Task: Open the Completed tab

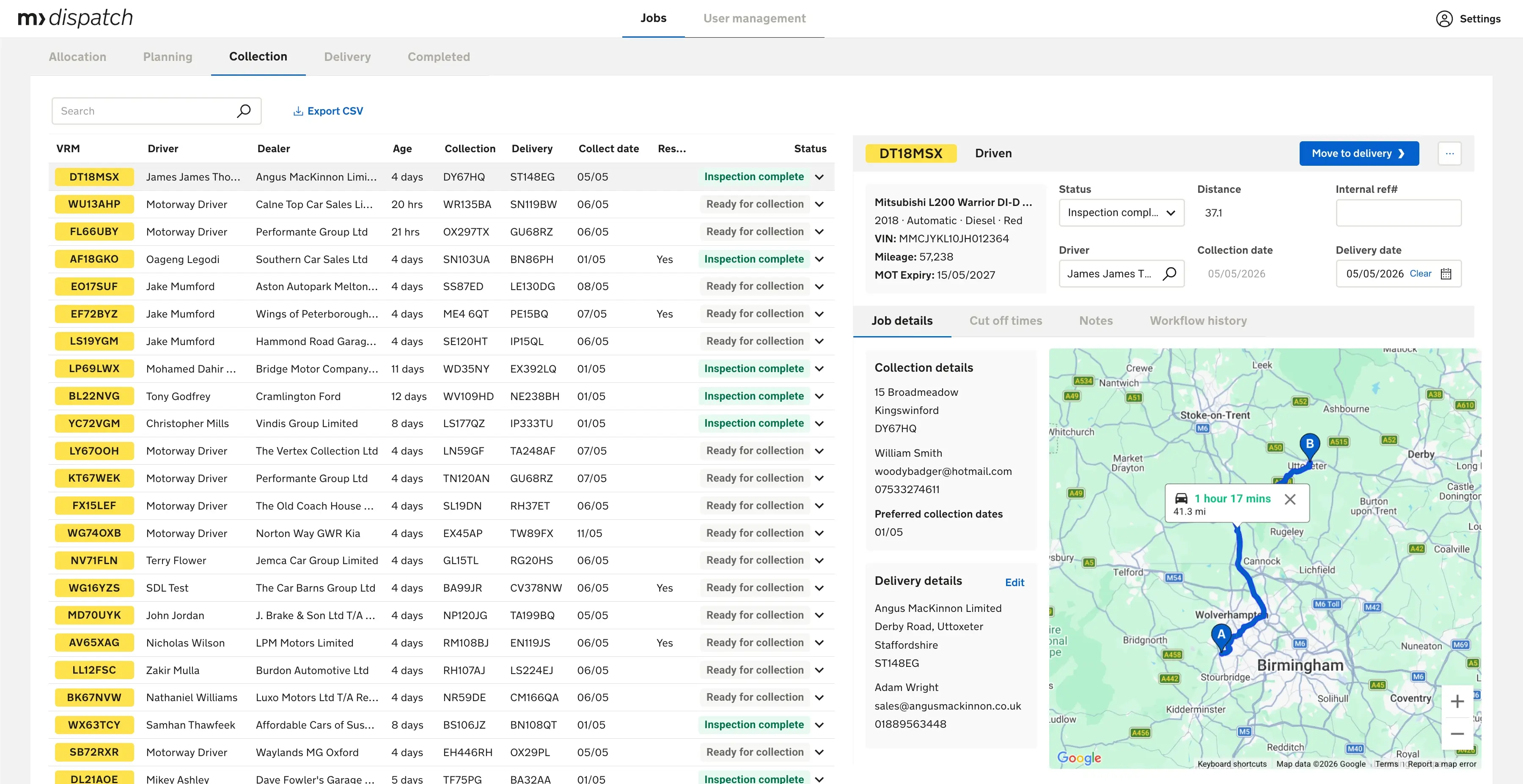Action: click(x=439, y=57)
